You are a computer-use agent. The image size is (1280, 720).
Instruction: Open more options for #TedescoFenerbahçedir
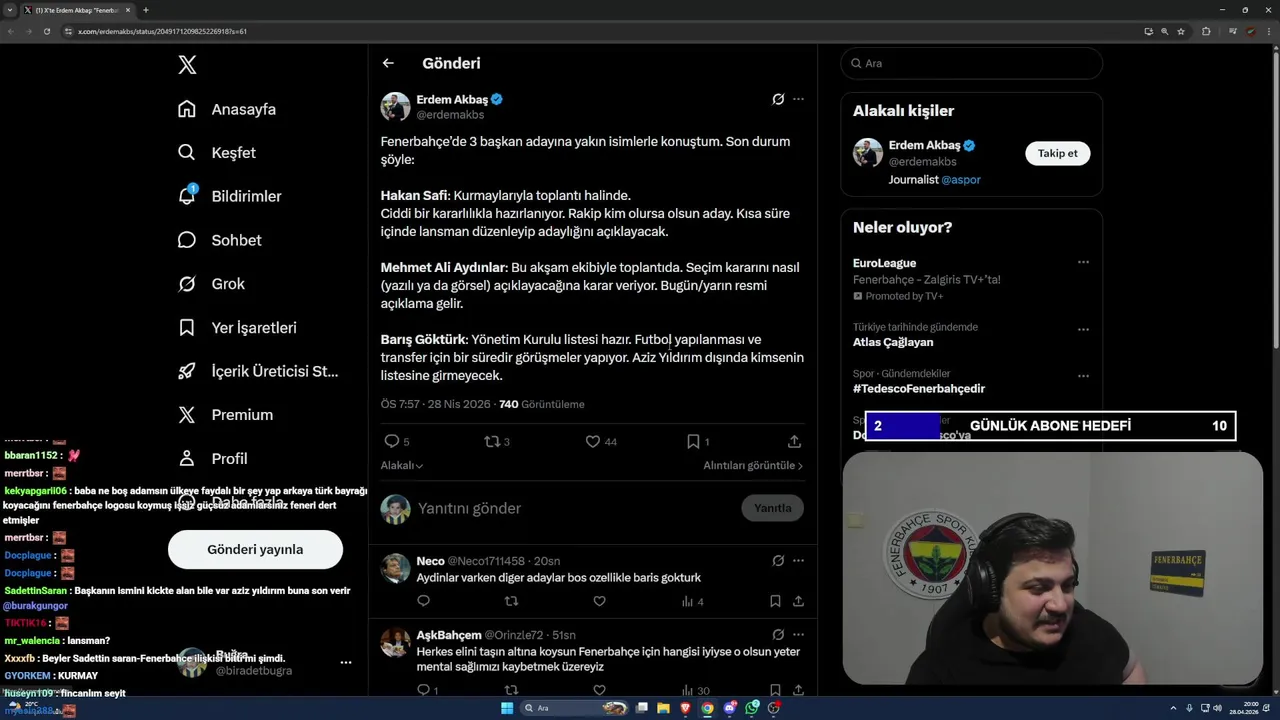pyautogui.click(x=1083, y=376)
